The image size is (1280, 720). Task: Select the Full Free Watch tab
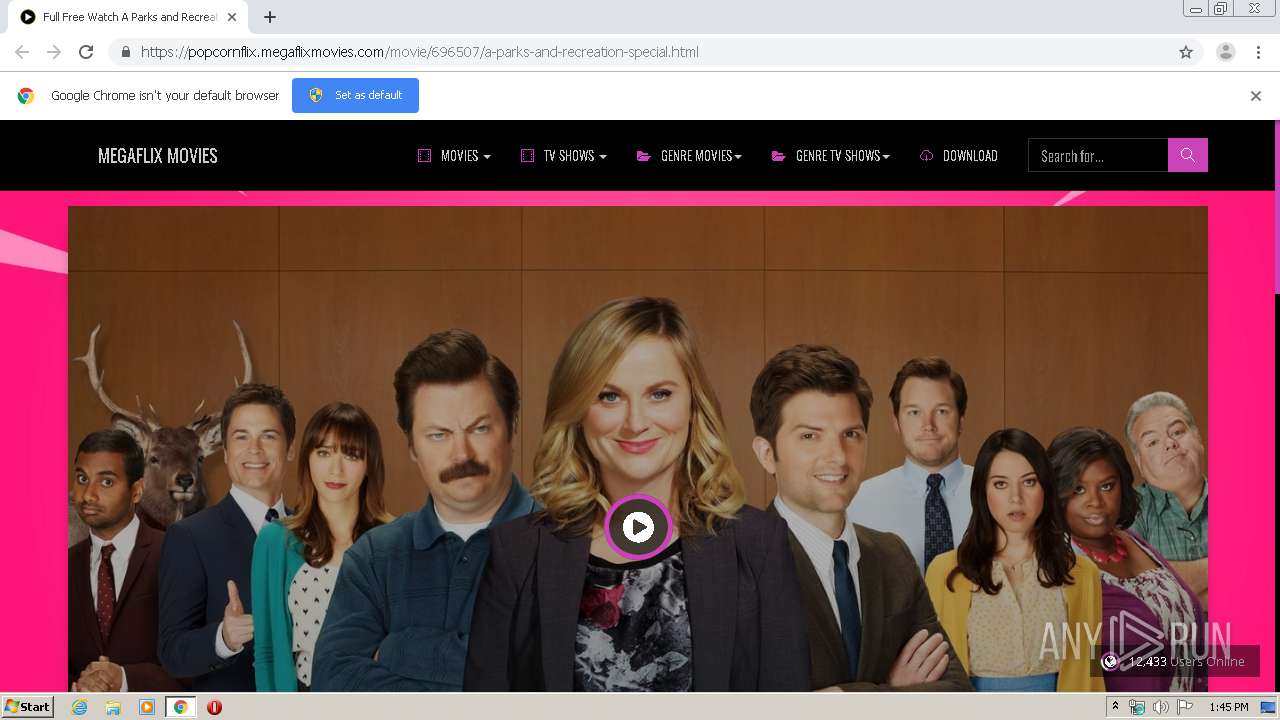[x=129, y=17]
